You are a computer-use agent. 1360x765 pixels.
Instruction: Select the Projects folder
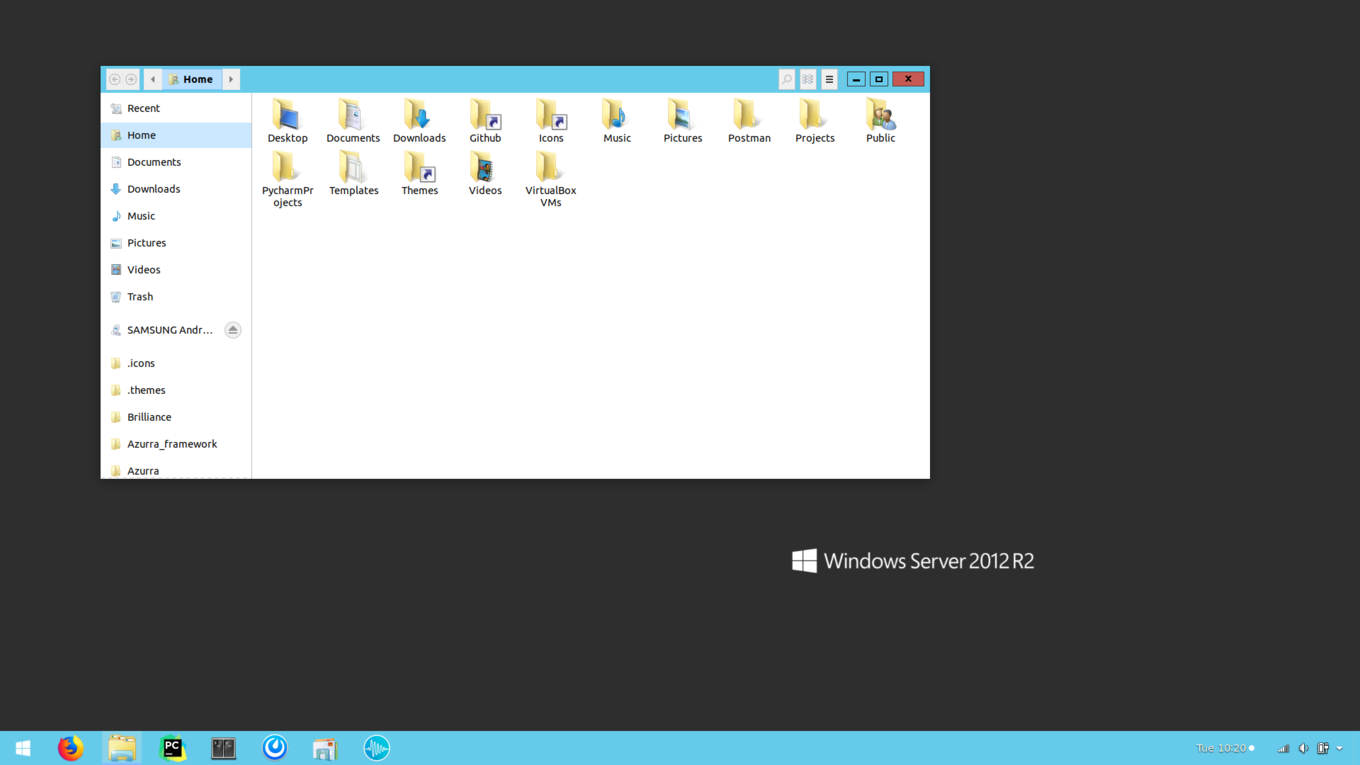pos(815,121)
